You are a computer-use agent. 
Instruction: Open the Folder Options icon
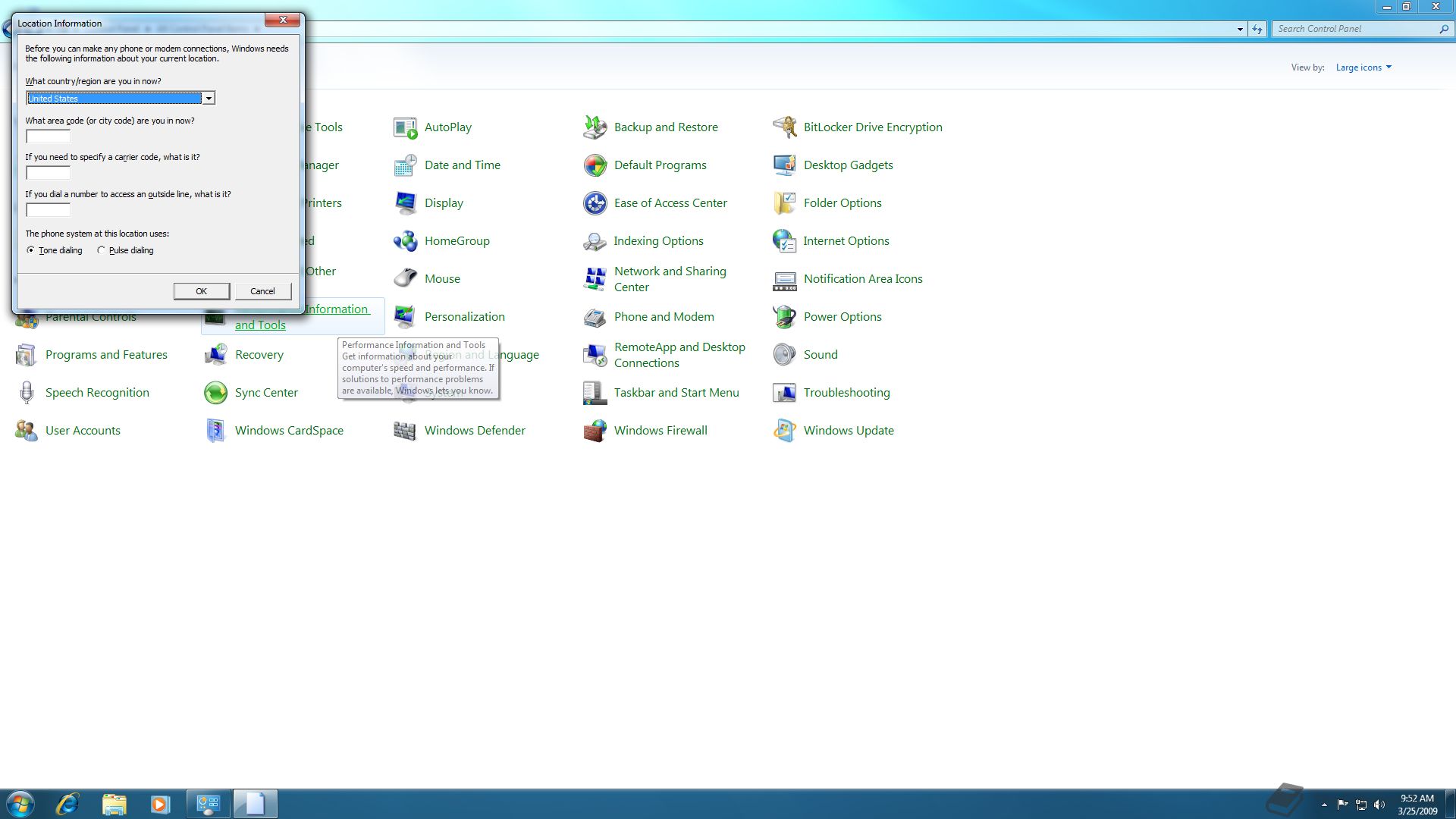point(784,203)
